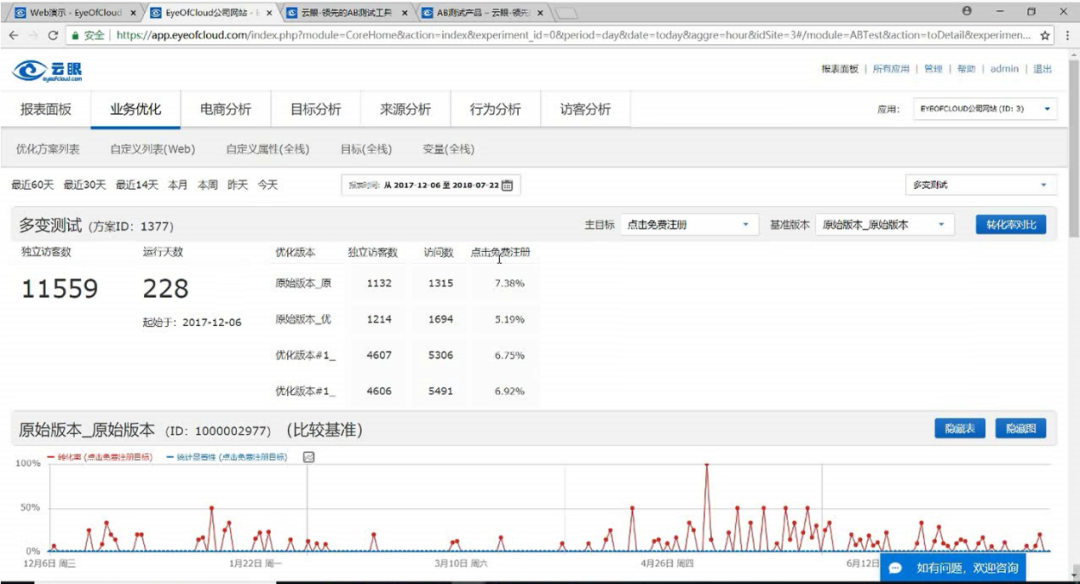Toggle the red 转化率 legend series
The height and width of the screenshot is (584, 1080).
[x=100, y=457]
